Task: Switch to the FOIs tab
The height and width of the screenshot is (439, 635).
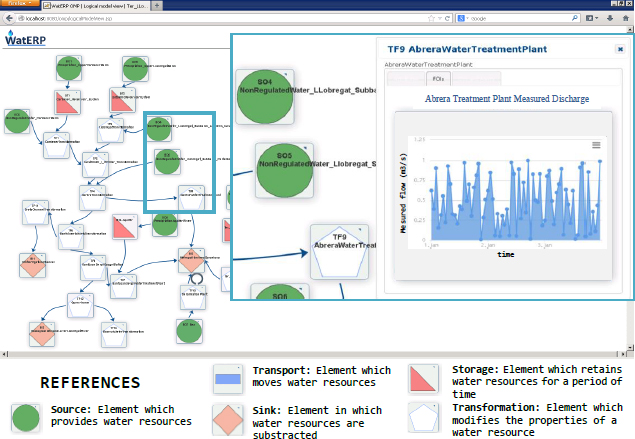Action: click(x=438, y=79)
